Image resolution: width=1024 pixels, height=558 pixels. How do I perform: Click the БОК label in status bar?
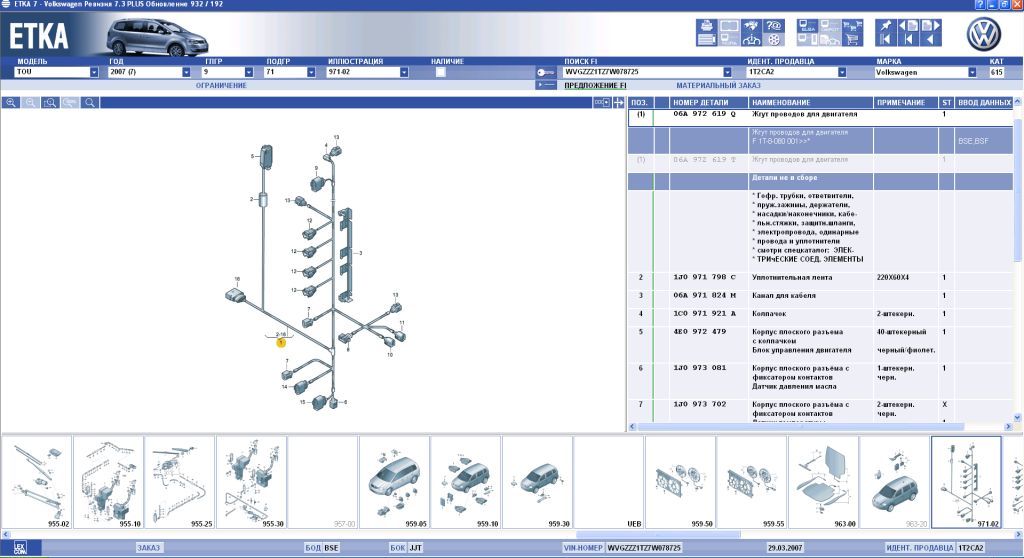click(398, 548)
